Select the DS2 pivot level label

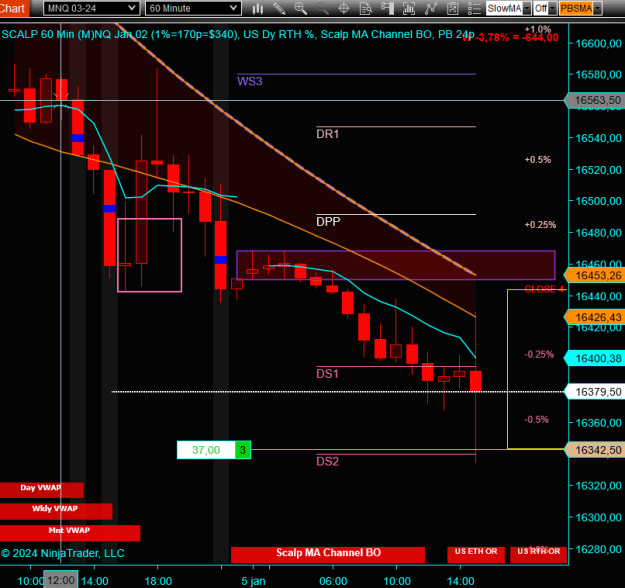tap(327, 462)
